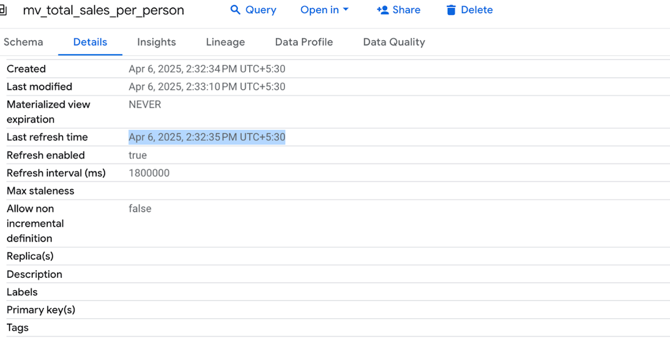Click the NEVER expiration value

click(145, 105)
